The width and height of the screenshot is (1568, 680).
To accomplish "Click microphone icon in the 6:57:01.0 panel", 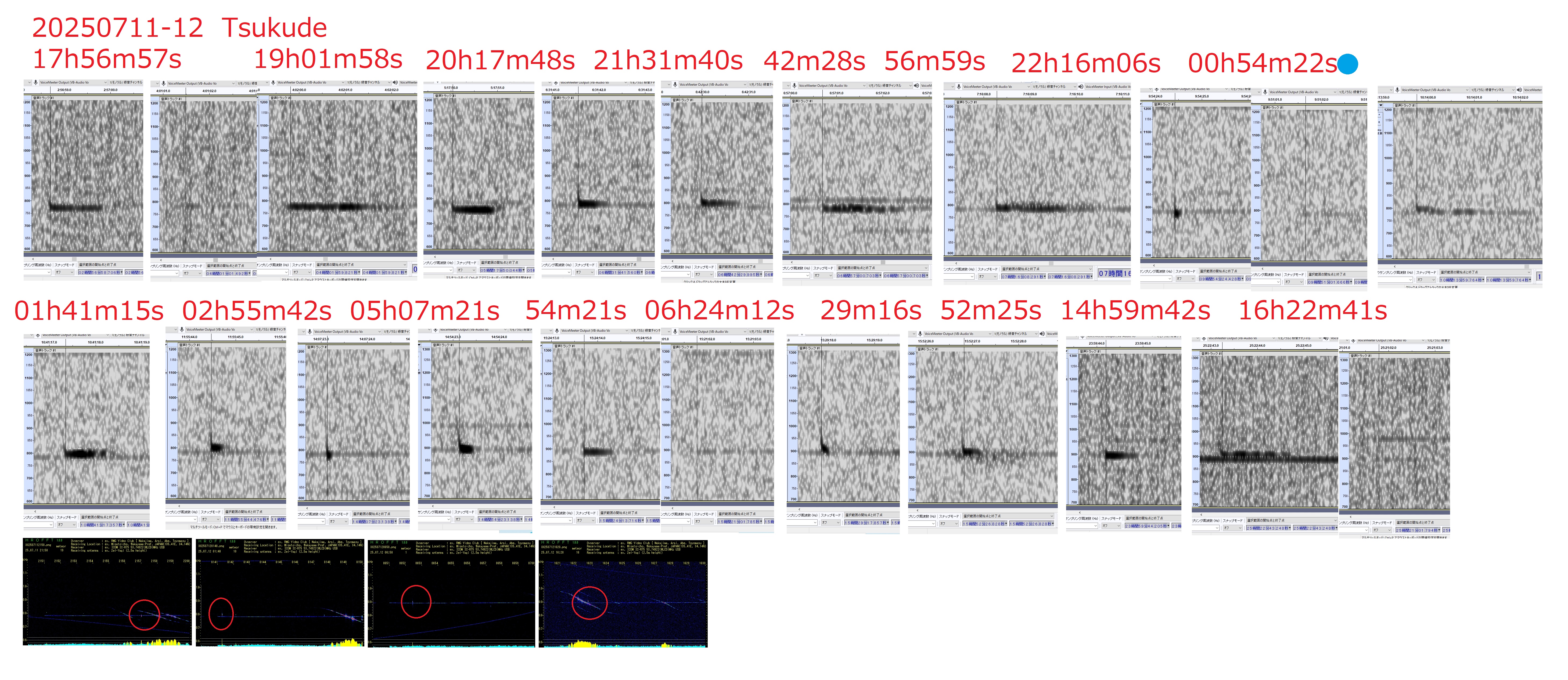I will tap(794, 86).
